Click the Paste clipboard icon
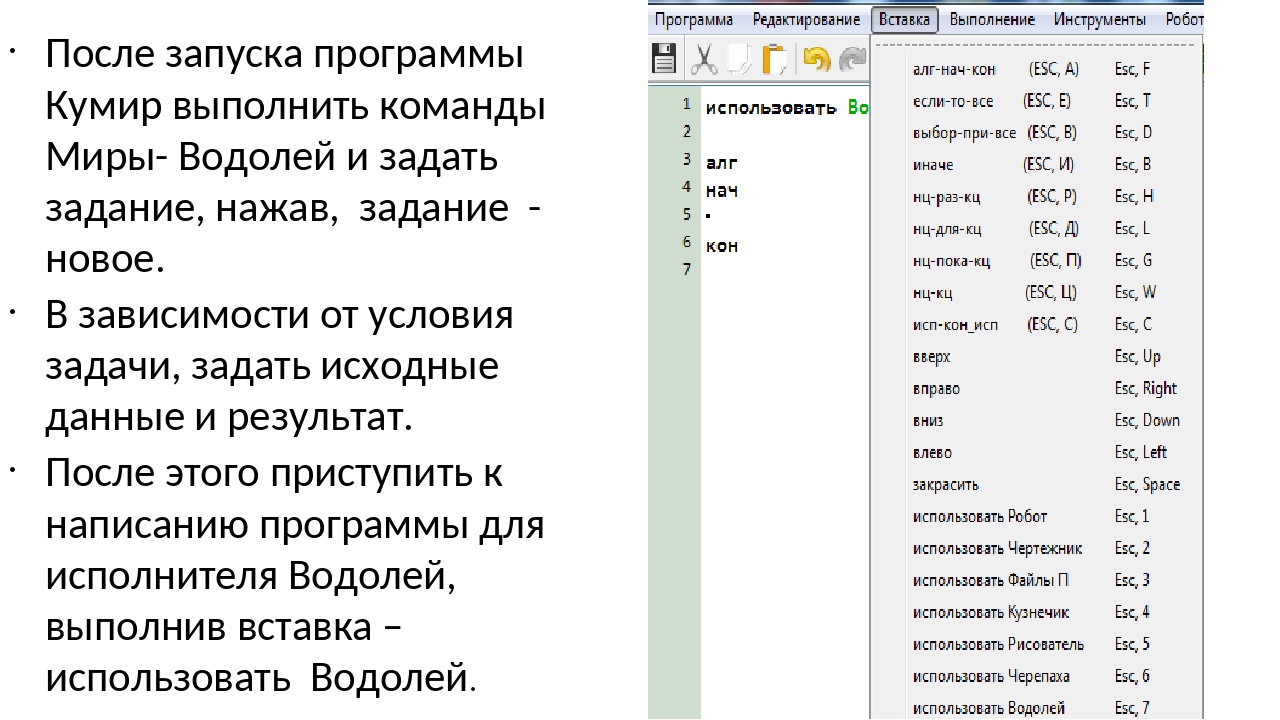Screen dimensions: 1280x720 tap(774, 59)
